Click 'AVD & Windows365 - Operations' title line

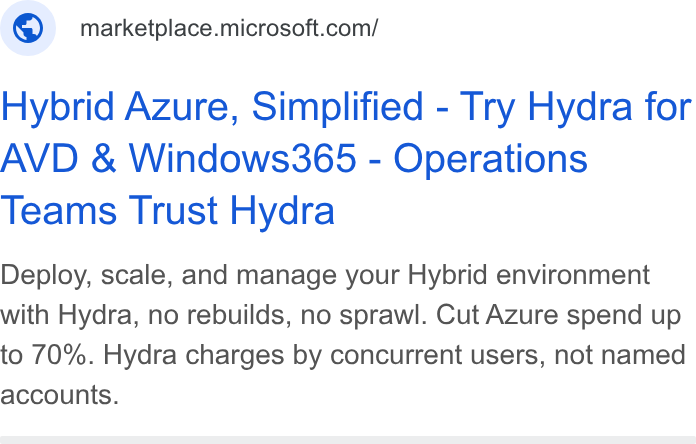click(294, 159)
